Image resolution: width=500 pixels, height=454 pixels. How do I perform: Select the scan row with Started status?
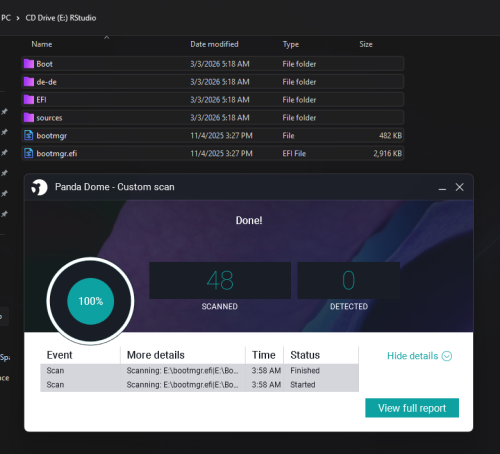199,385
